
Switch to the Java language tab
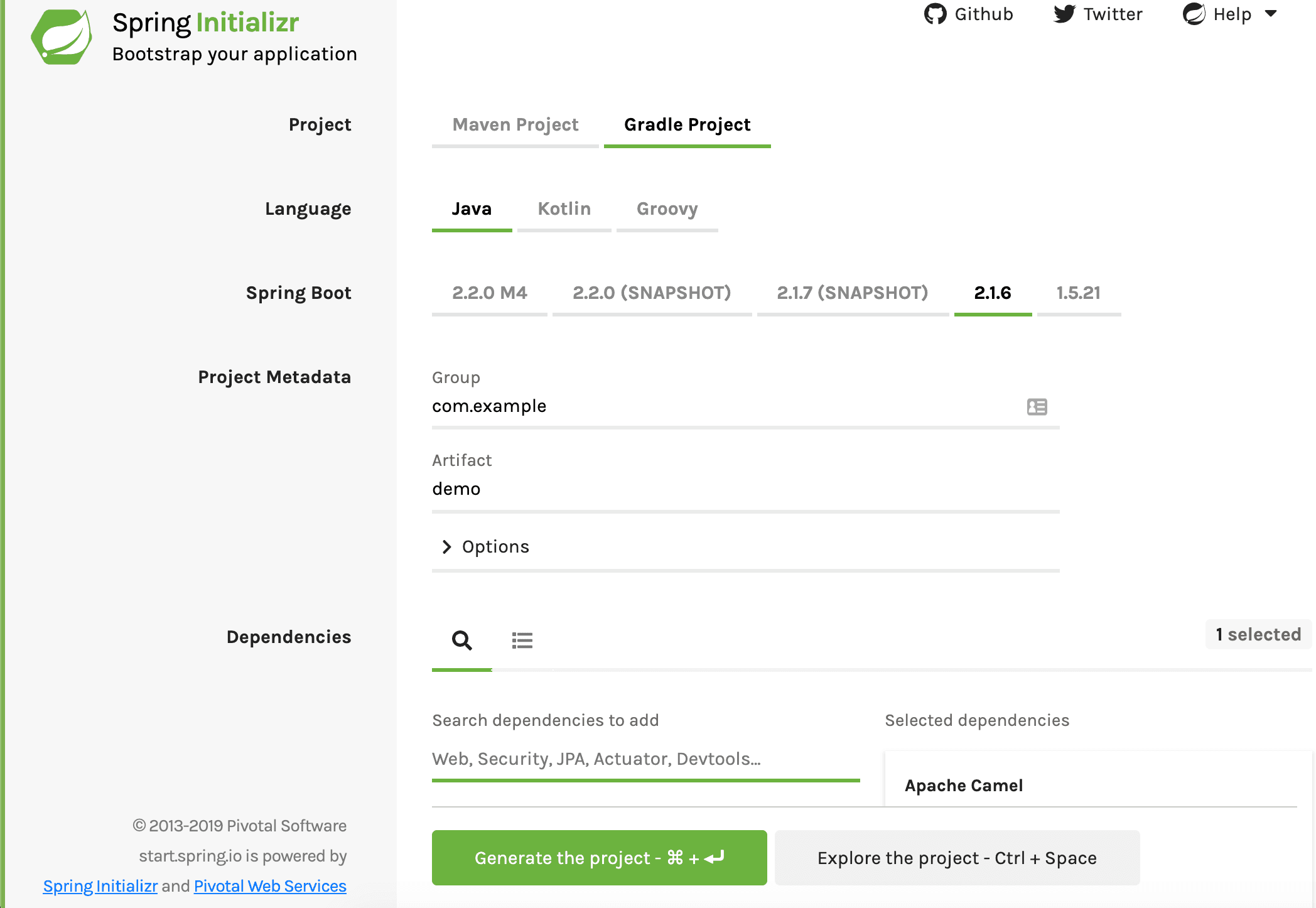[472, 208]
